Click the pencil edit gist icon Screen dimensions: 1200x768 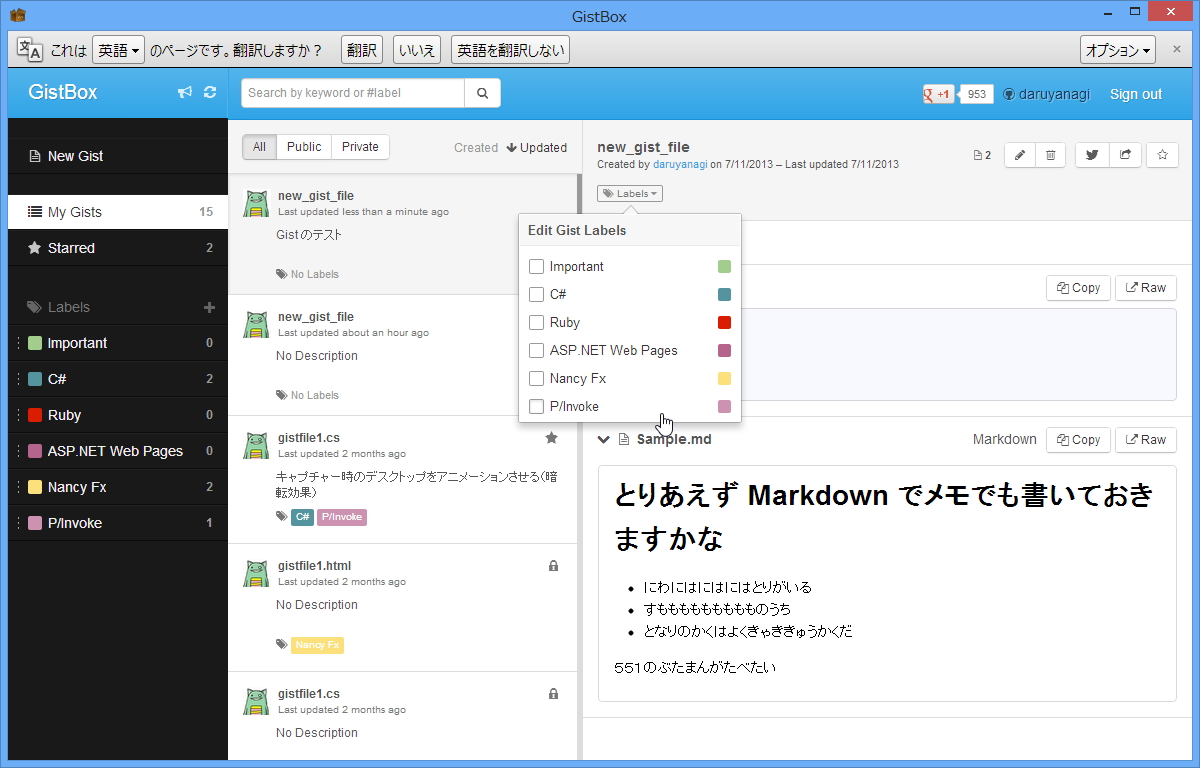(x=1019, y=155)
